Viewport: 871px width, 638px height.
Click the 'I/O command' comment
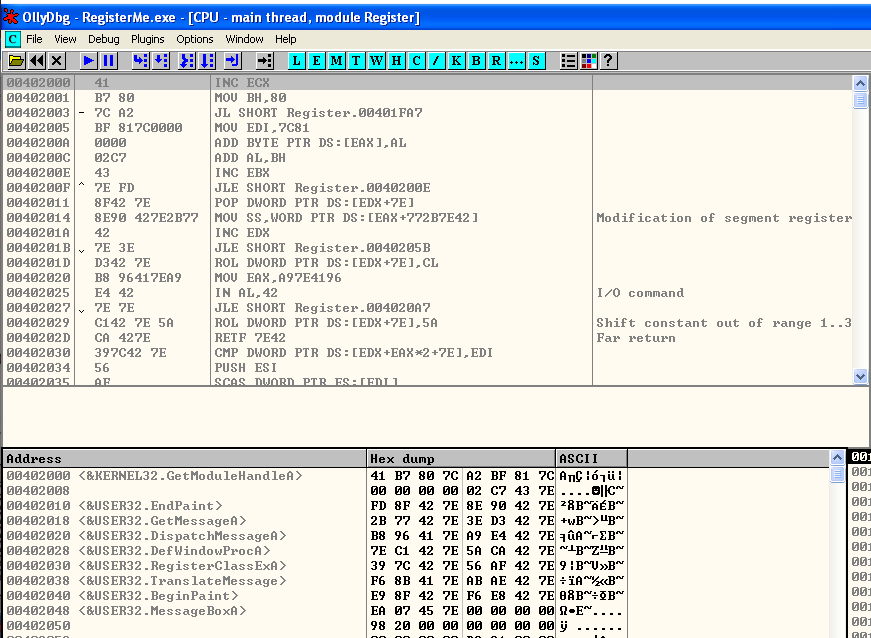click(640, 293)
